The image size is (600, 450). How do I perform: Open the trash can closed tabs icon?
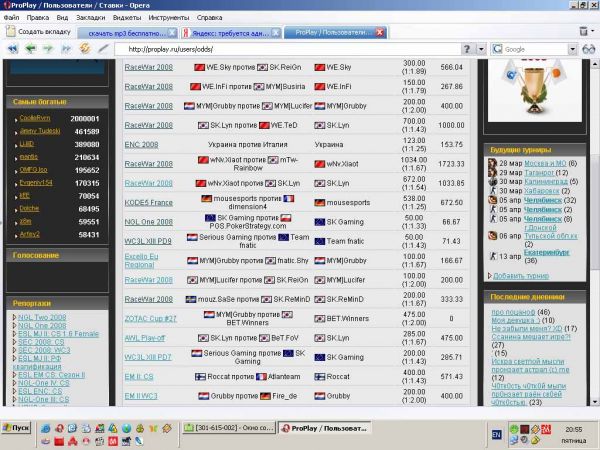tap(584, 31)
